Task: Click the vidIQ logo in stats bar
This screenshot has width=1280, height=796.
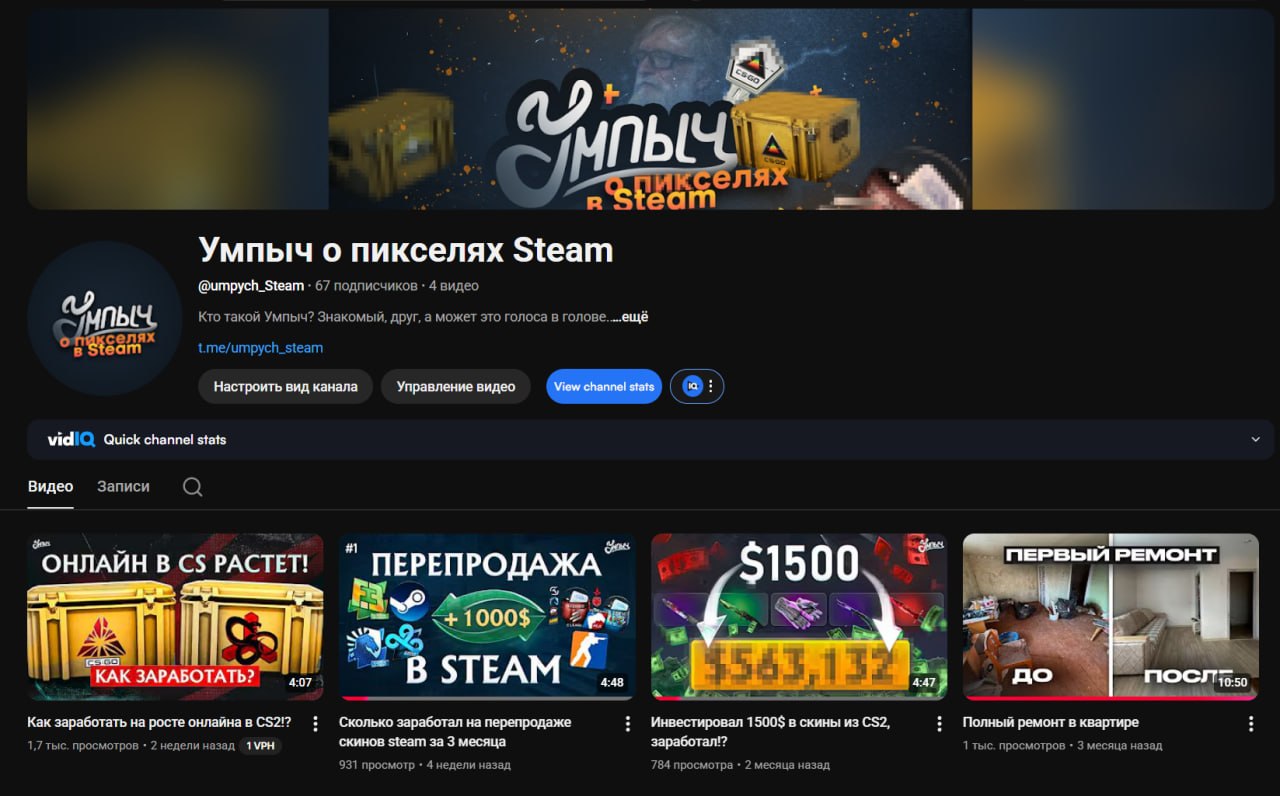Action: coord(71,440)
